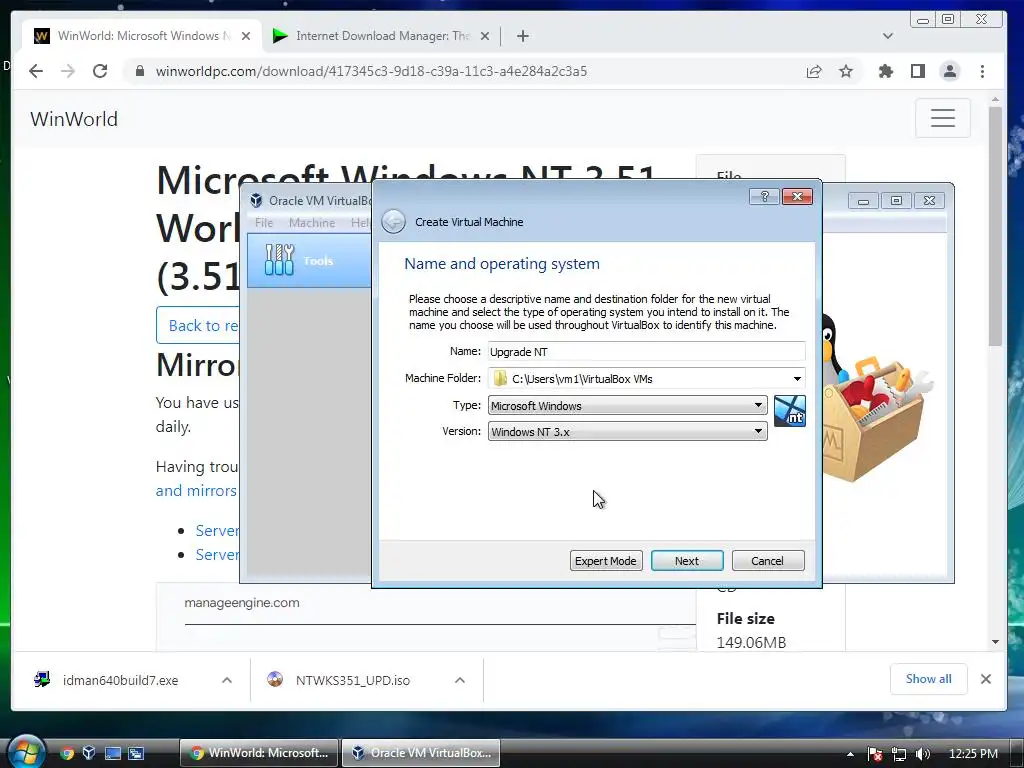Image resolution: width=1024 pixels, height=768 pixels.
Task: Click the share page icon
Action: pyautogui.click(x=814, y=71)
